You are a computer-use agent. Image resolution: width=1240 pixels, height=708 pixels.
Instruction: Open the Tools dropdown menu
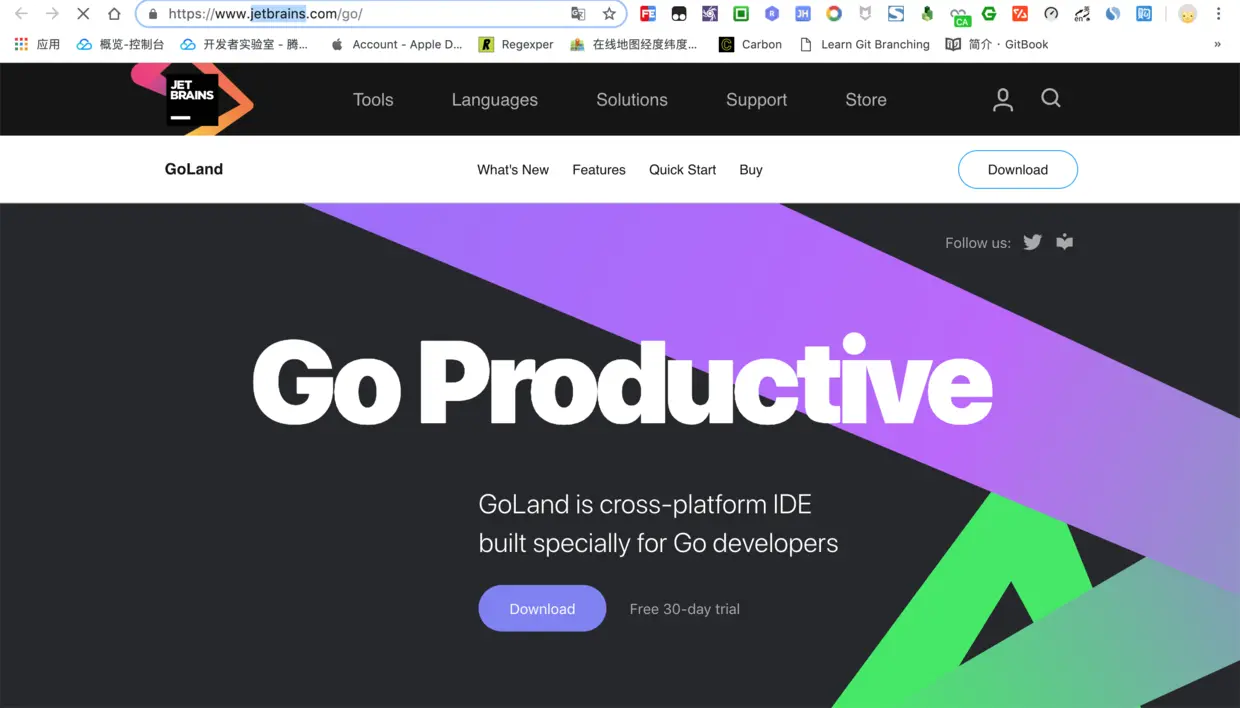[x=373, y=99]
